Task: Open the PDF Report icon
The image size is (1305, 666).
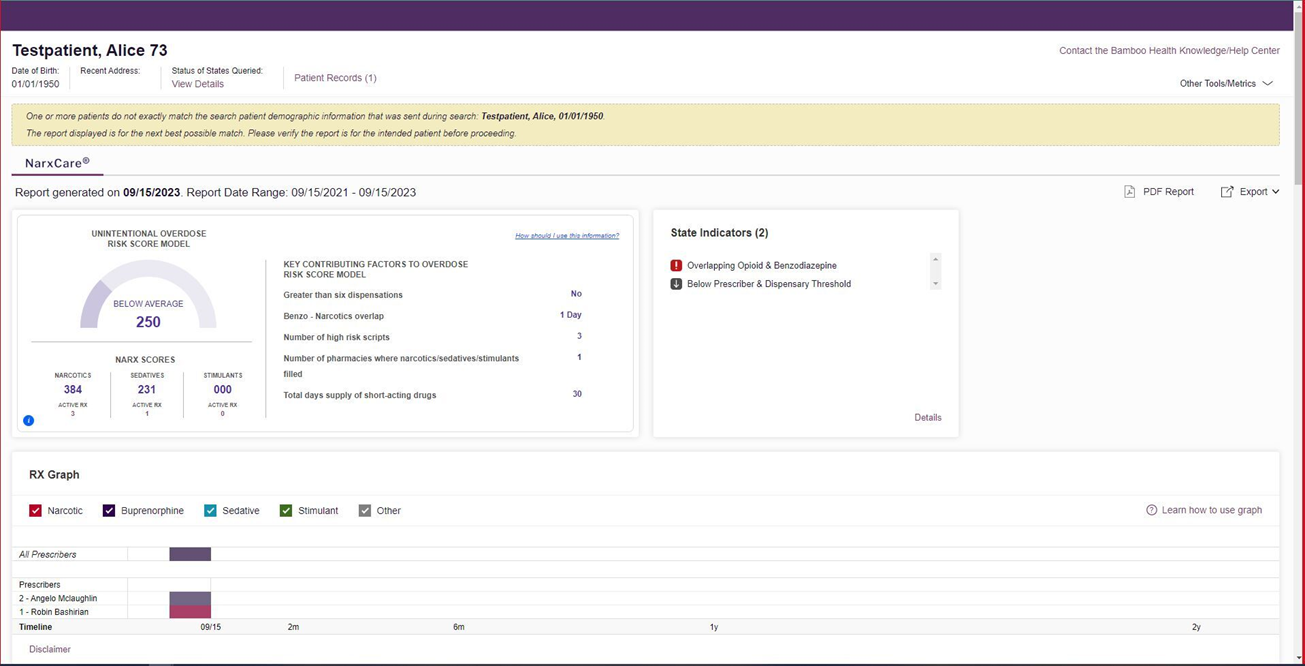Action: (1129, 192)
